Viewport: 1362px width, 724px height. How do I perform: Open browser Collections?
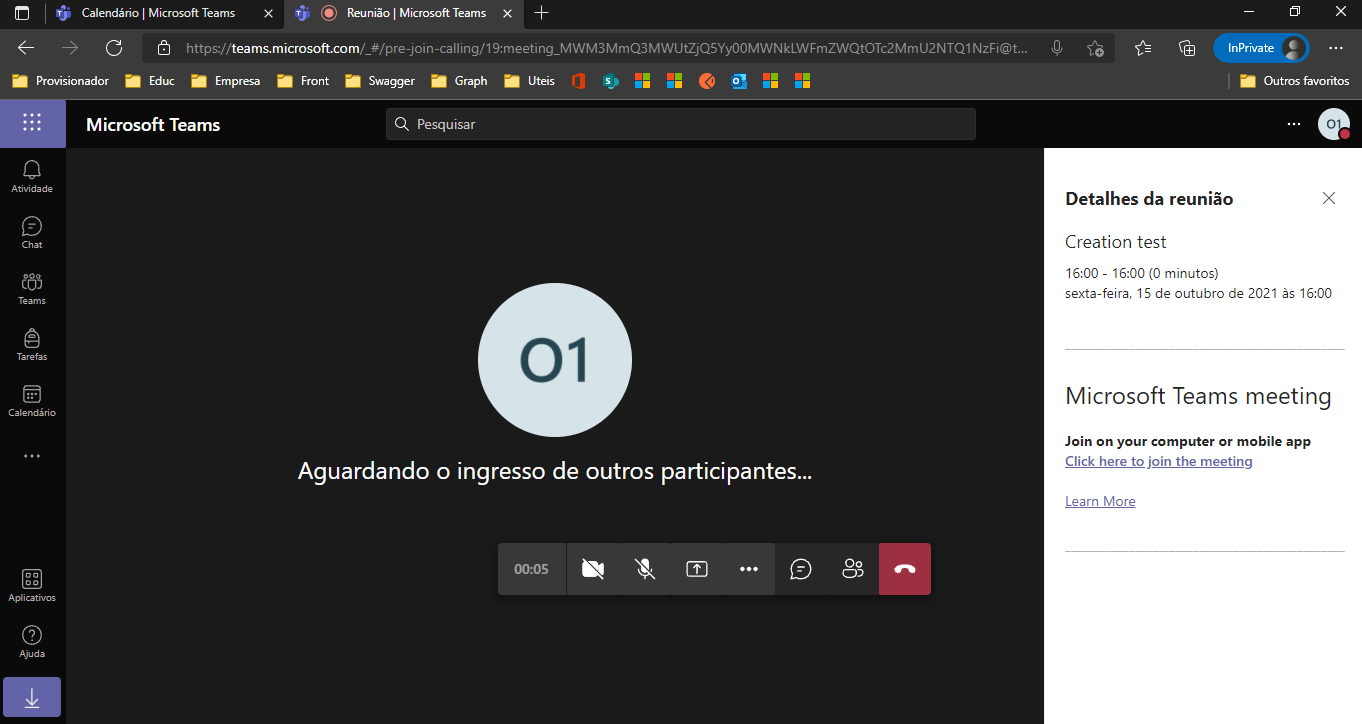[x=1187, y=48]
